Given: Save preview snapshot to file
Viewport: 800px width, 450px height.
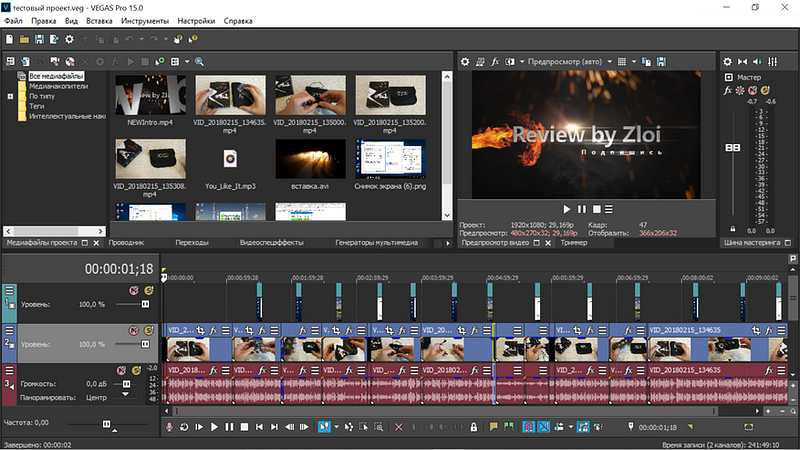Looking at the screenshot, I should click(x=661, y=62).
